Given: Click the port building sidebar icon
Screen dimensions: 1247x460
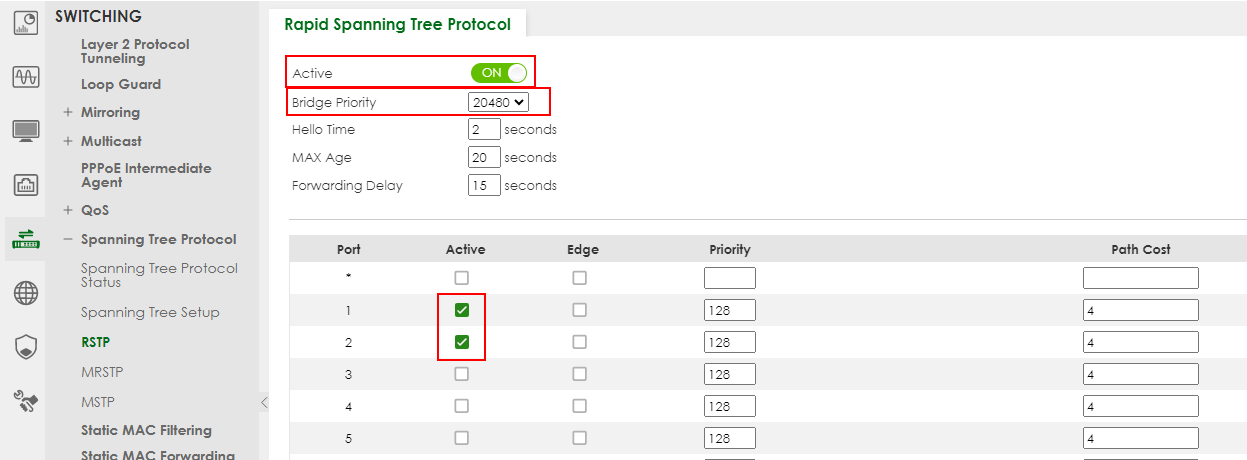Looking at the screenshot, I should (26, 184).
